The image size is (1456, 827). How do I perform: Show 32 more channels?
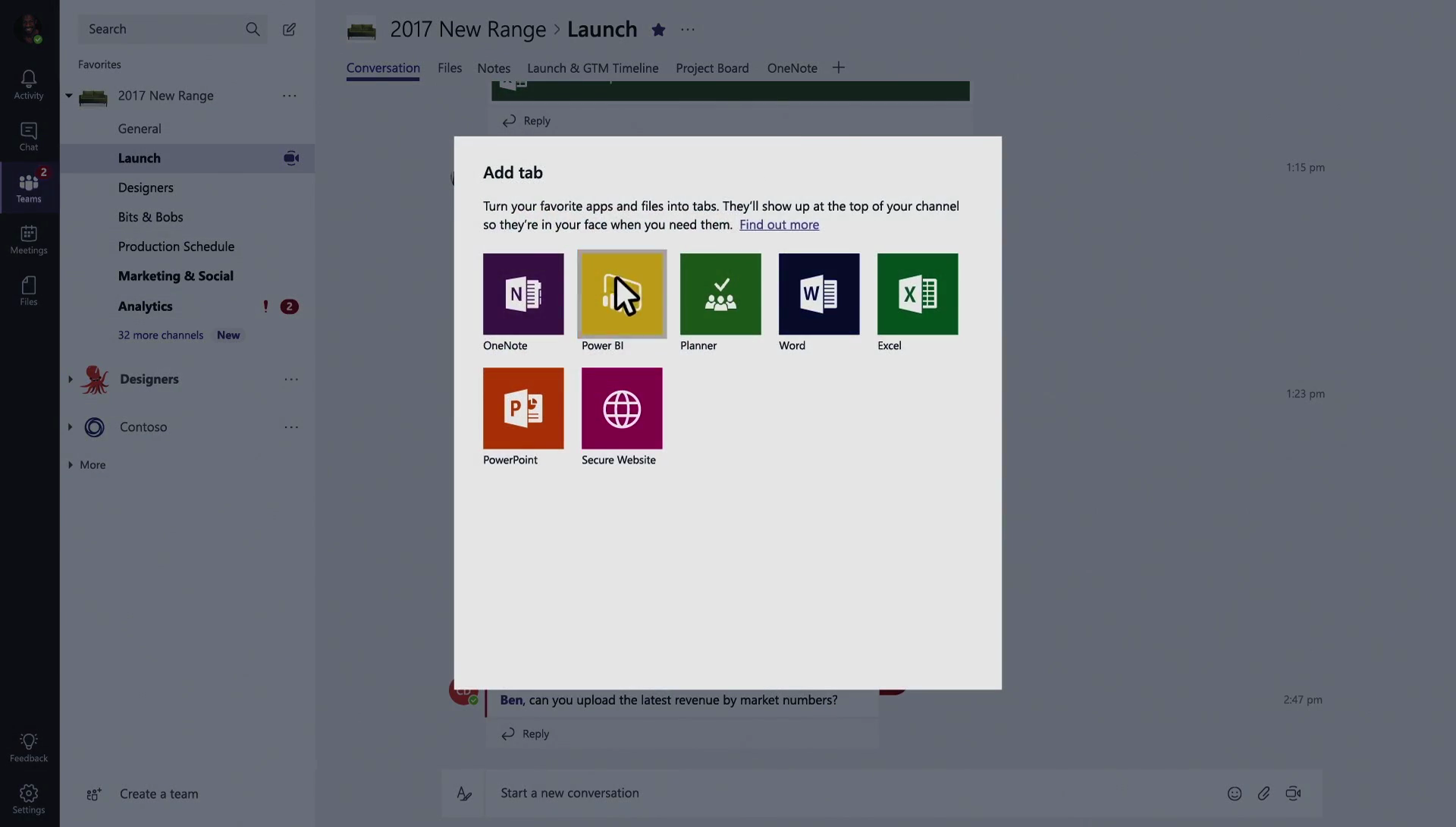[160, 335]
